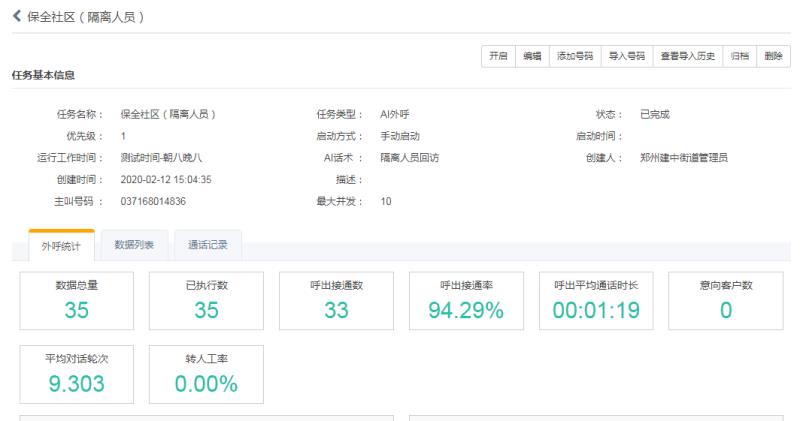Click the AI话术 value 隔离人员回访
This screenshot has height=421, width=800.
(409, 157)
